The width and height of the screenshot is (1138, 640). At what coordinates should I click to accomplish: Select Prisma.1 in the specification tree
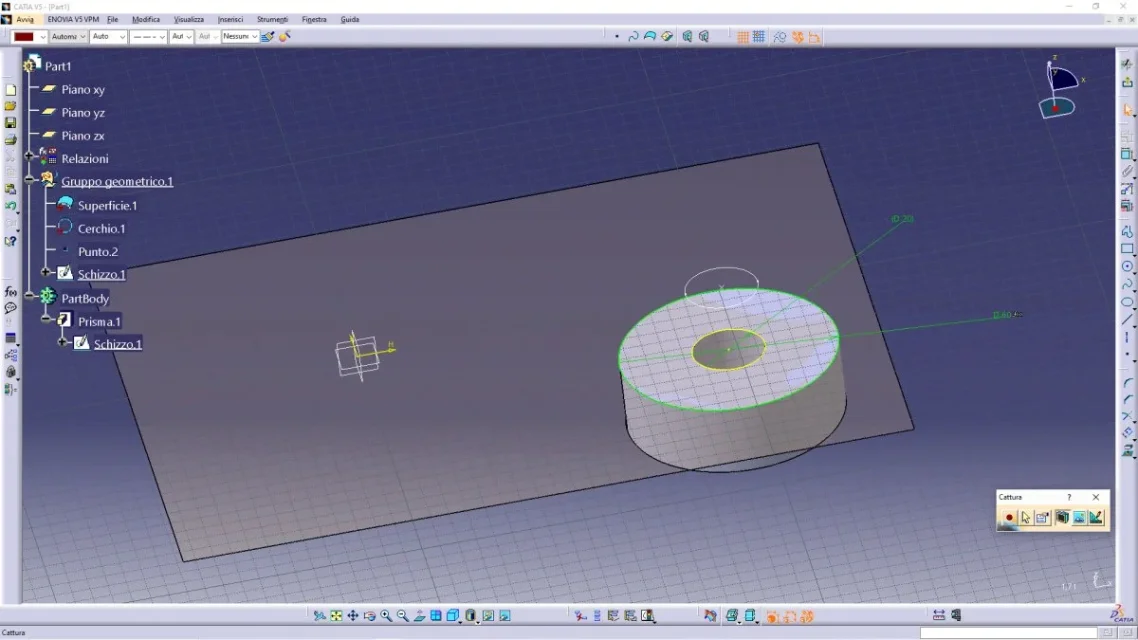pyautogui.click(x=99, y=321)
